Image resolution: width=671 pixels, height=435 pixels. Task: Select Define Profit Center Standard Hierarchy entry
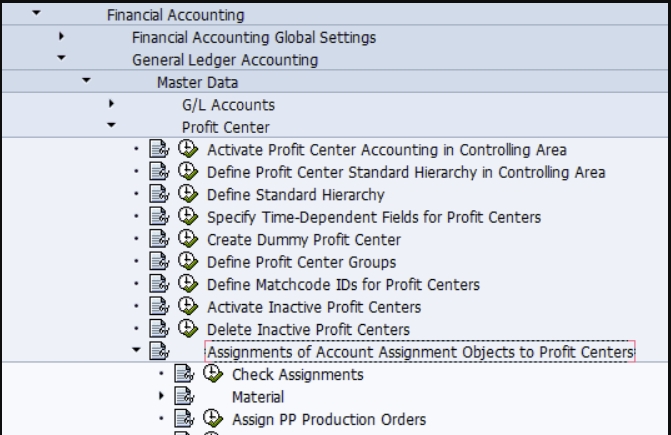(405, 172)
